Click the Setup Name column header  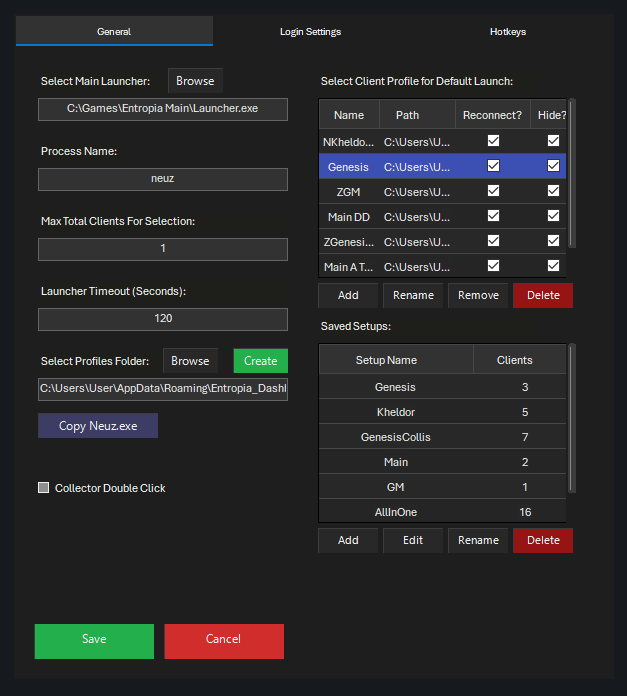396,360
